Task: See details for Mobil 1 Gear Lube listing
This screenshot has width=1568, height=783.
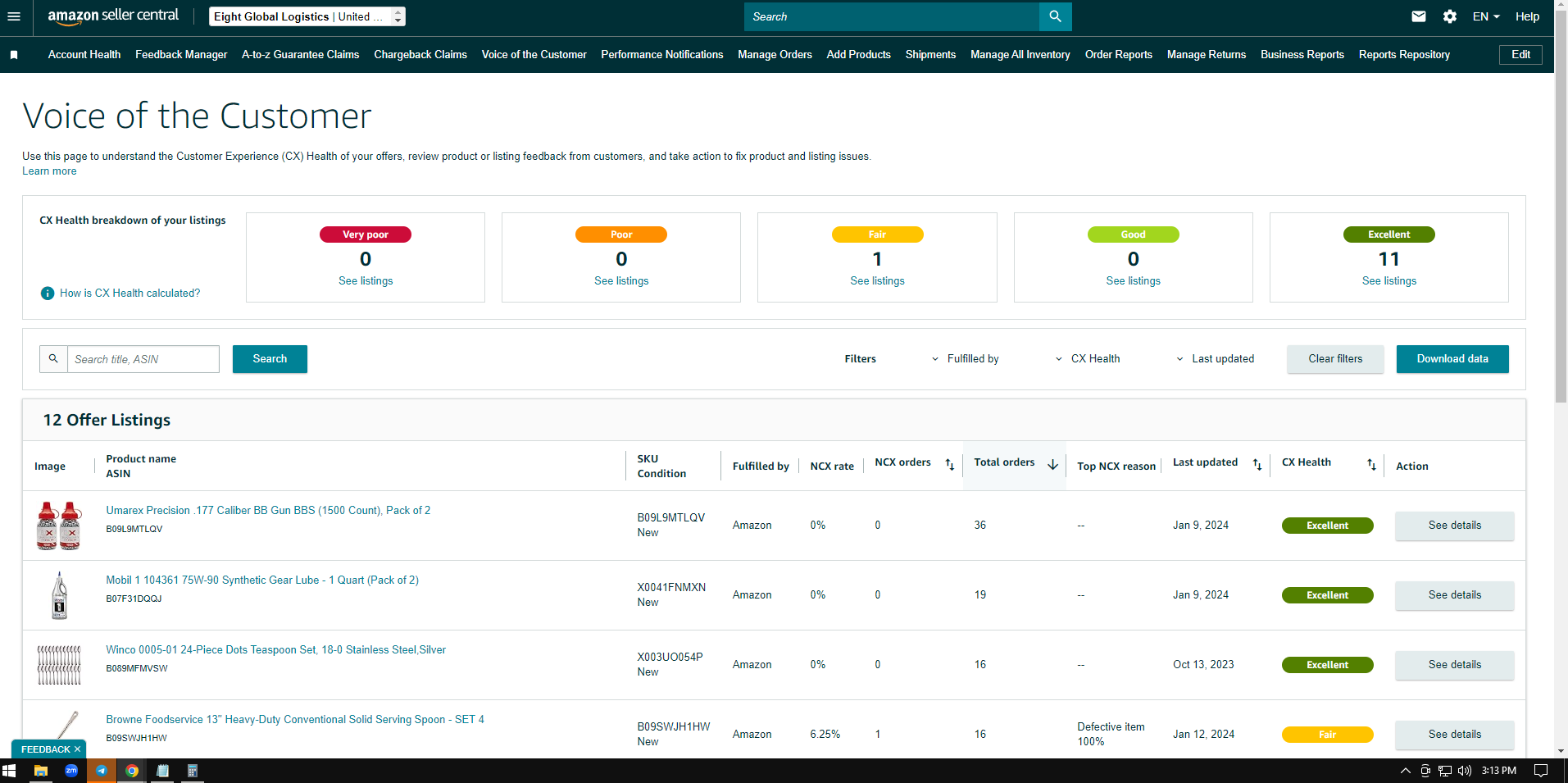Action: pos(1455,595)
